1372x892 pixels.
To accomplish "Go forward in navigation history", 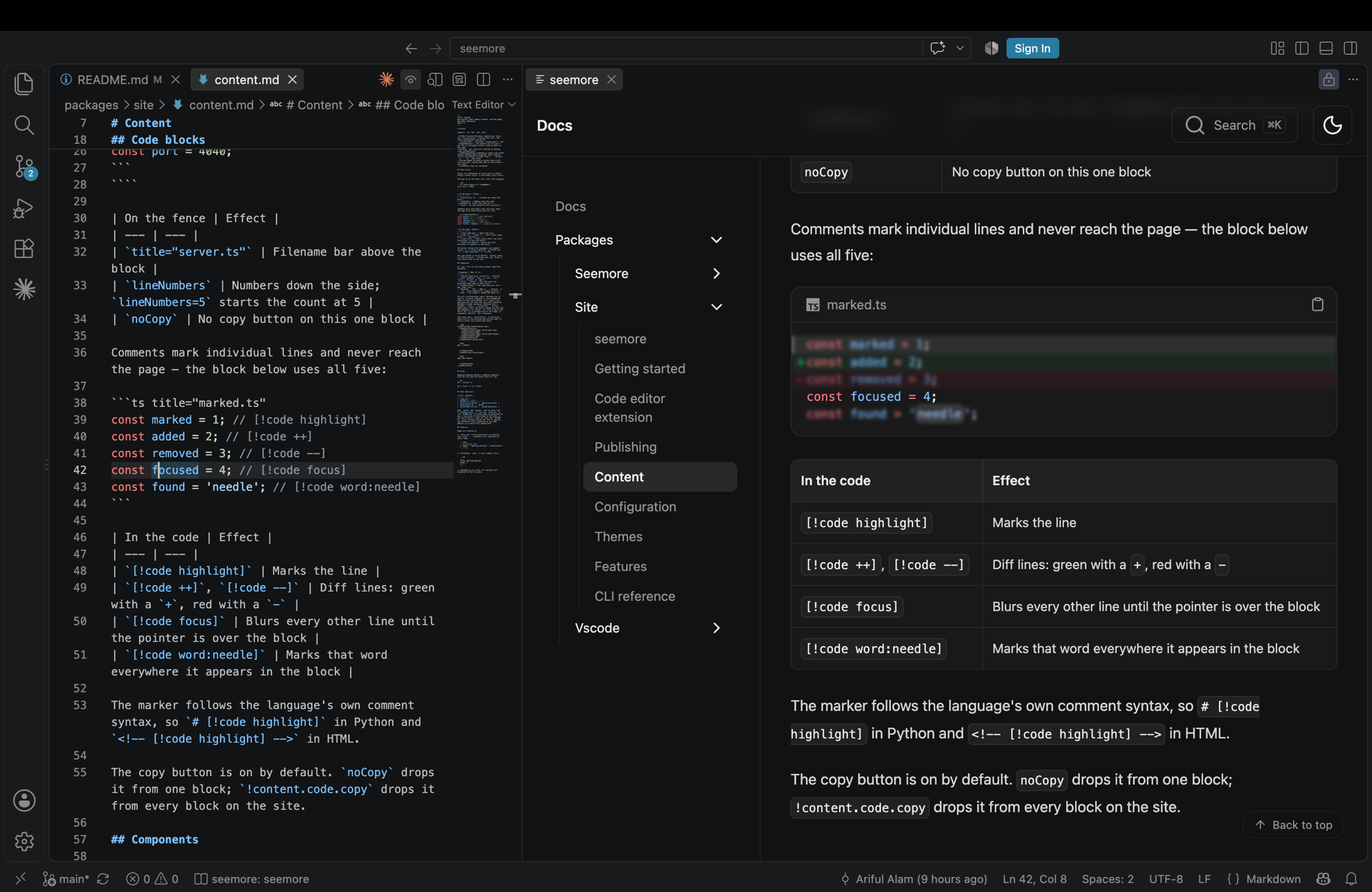I will coord(436,48).
